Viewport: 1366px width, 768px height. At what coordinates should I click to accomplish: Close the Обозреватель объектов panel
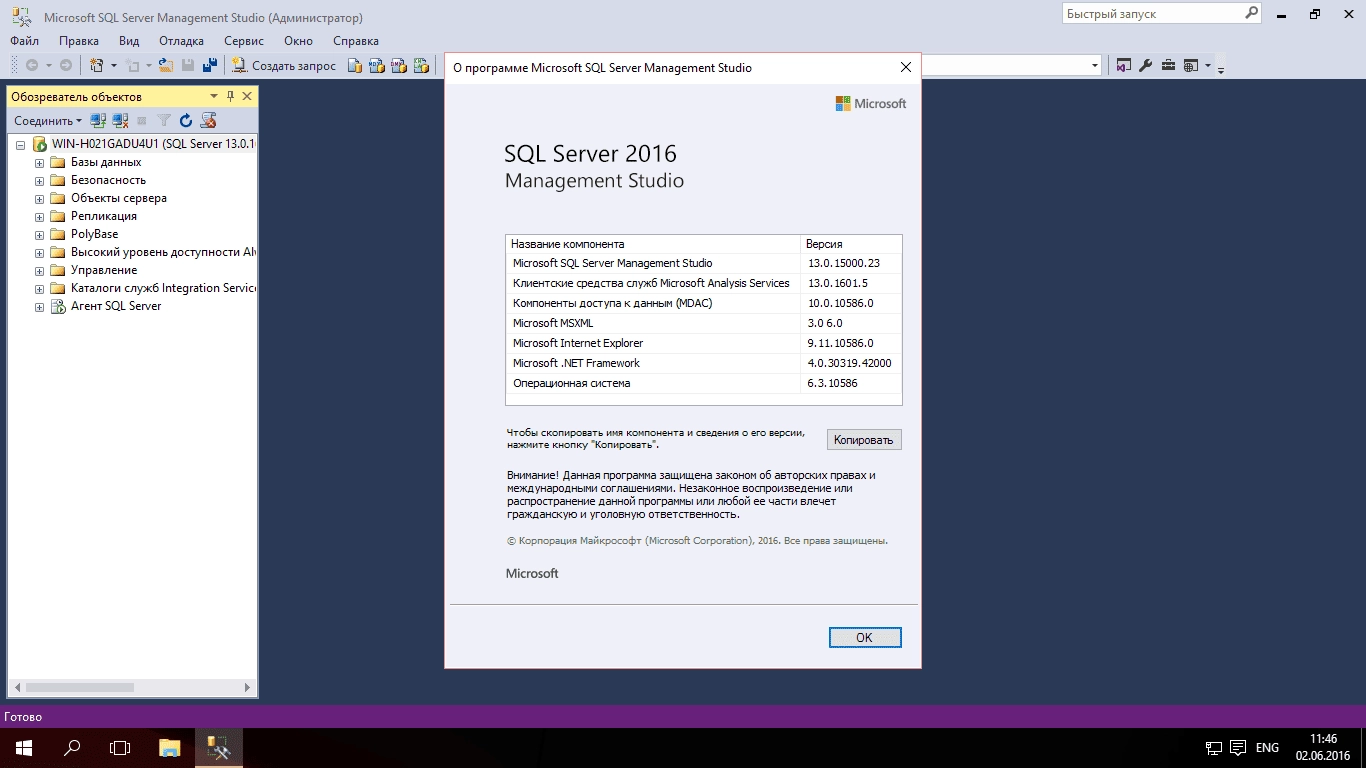point(247,96)
